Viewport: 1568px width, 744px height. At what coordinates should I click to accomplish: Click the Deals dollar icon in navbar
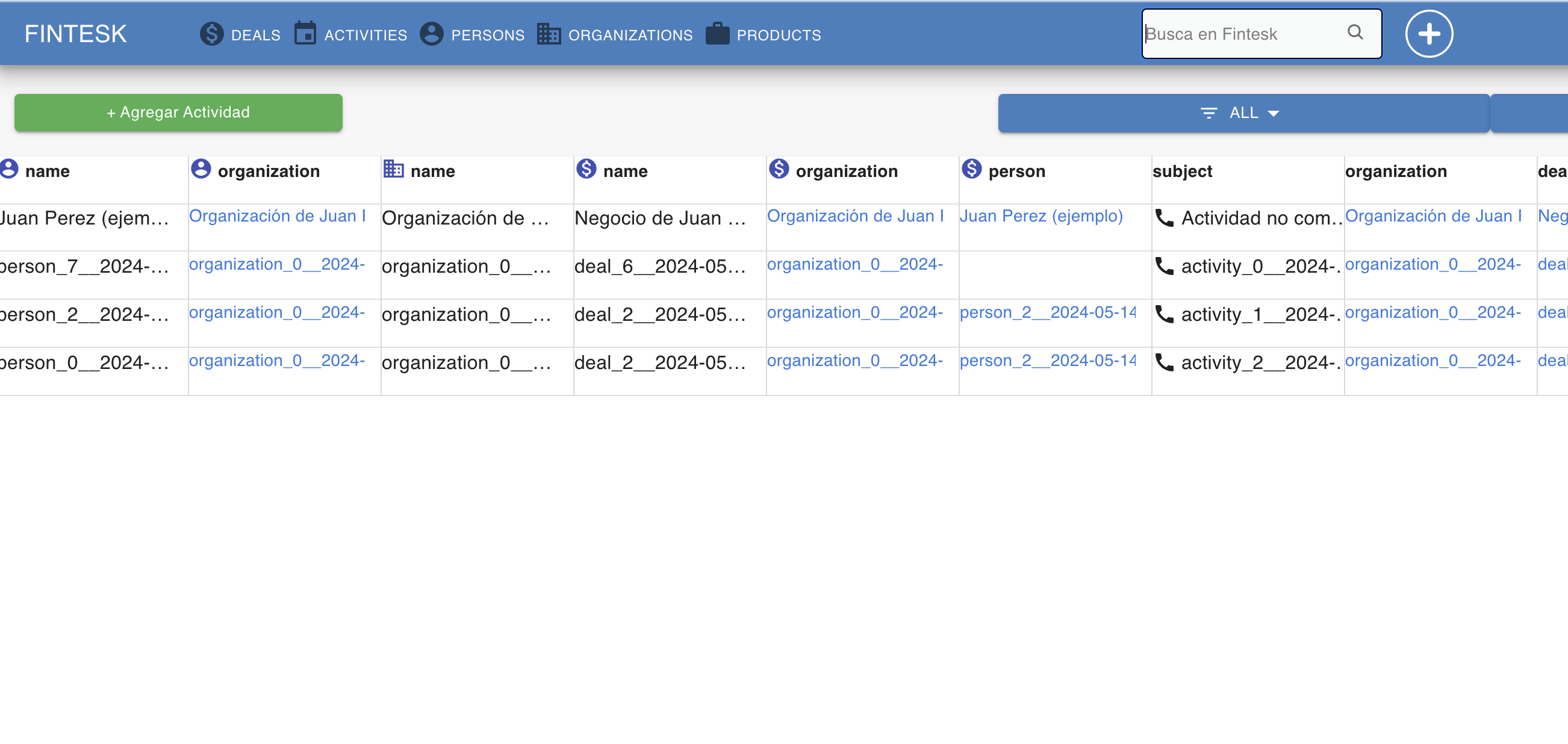click(211, 34)
